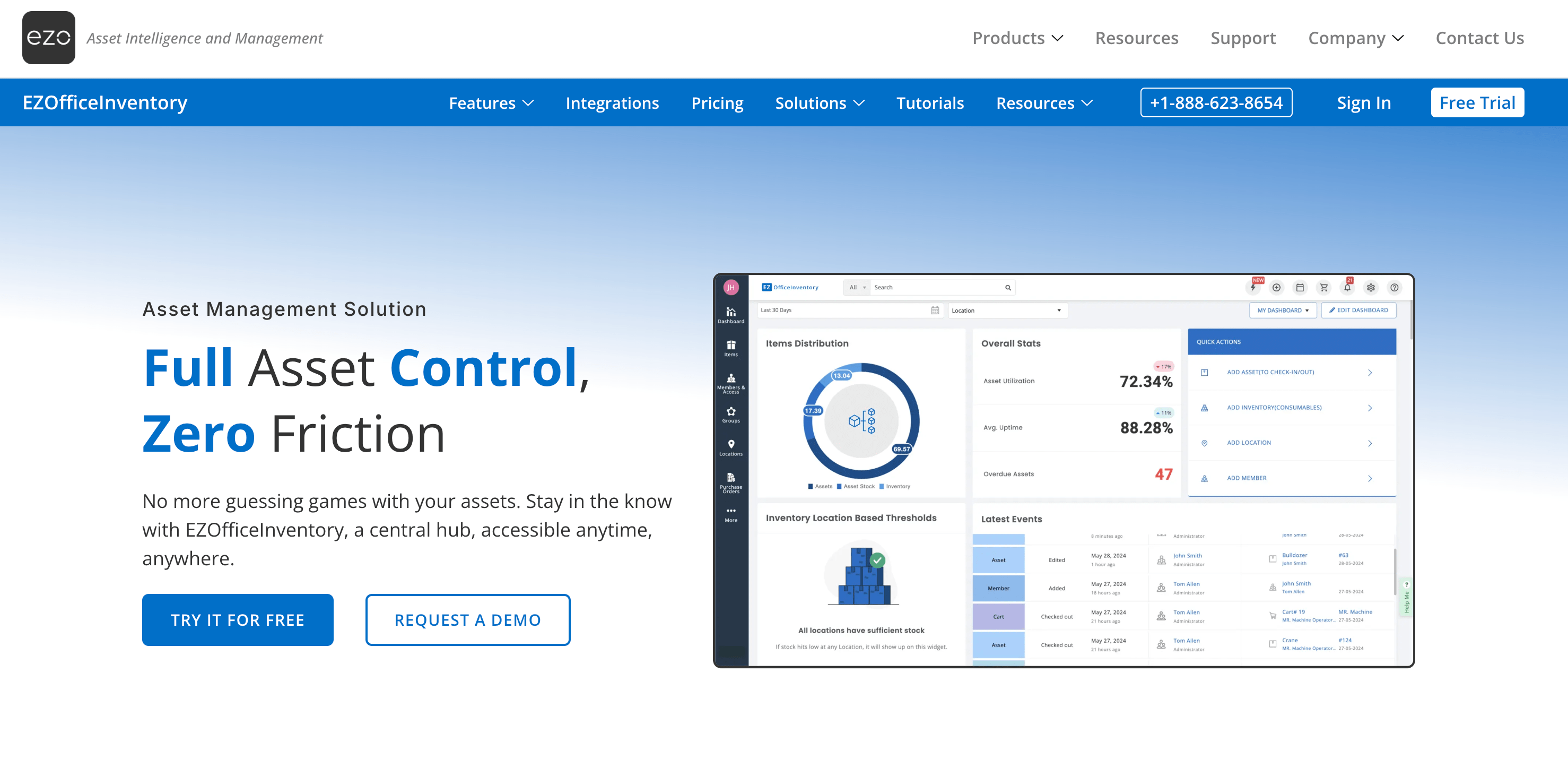The width and height of the screenshot is (1568, 759).
Task: Click the Overdue Assets value 47
Action: tap(1163, 474)
